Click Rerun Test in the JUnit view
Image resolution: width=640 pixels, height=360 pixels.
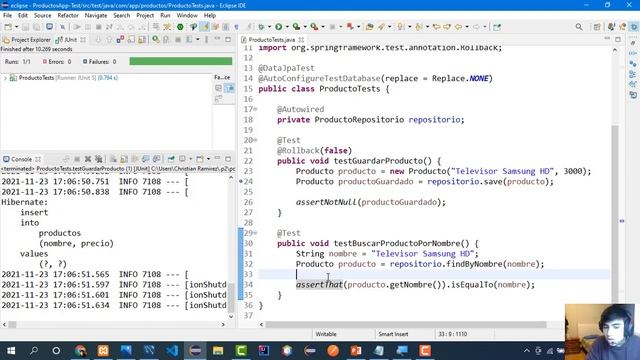coord(156,40)
